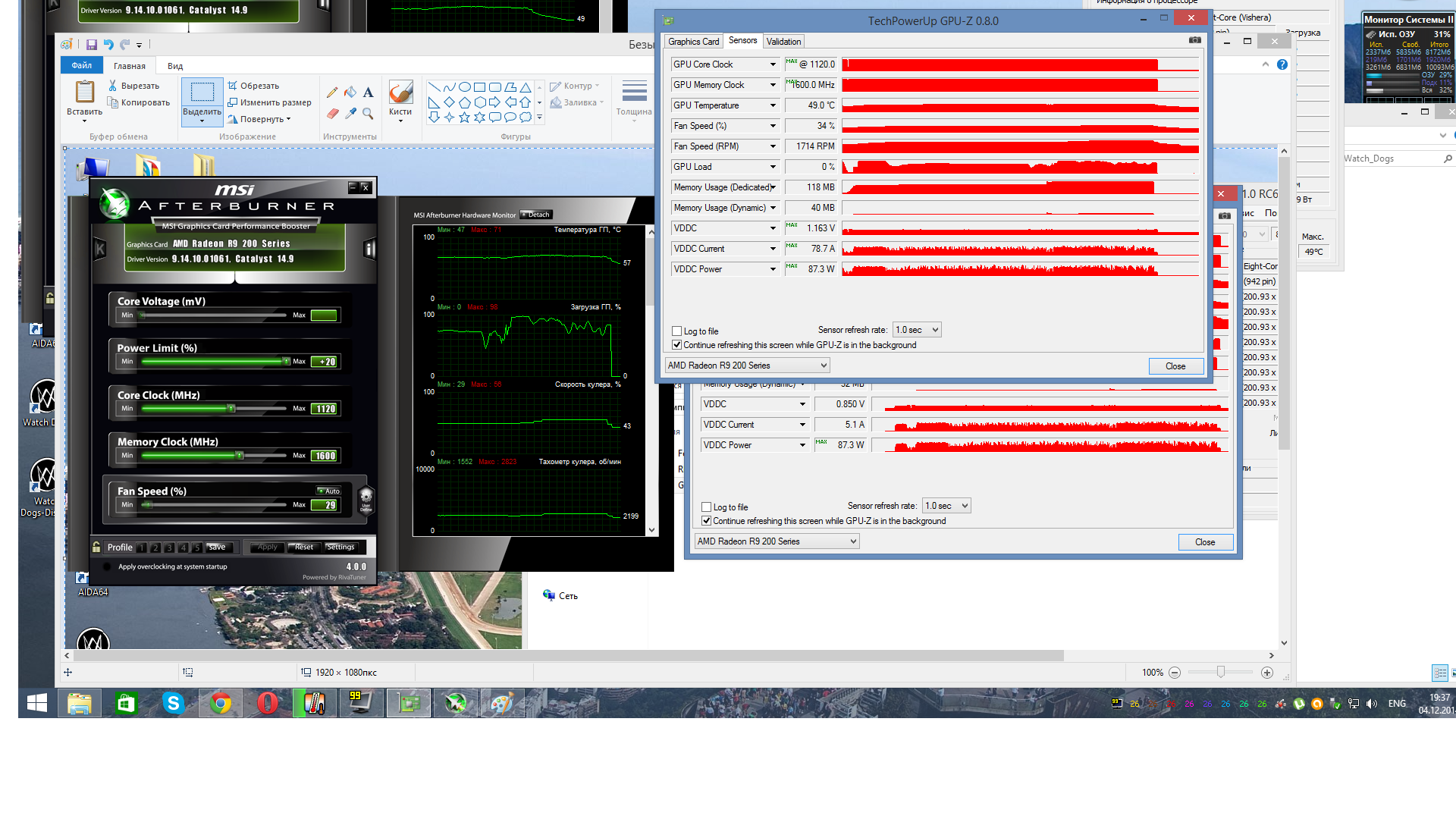The image size is (1456, 819).
Task: Click the Core Clock slider handle
Action: pos(231,409)
